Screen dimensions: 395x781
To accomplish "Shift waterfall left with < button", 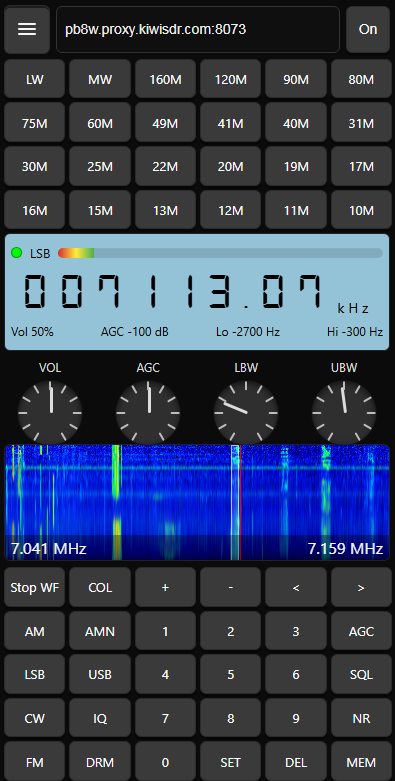I will point(296,588).
